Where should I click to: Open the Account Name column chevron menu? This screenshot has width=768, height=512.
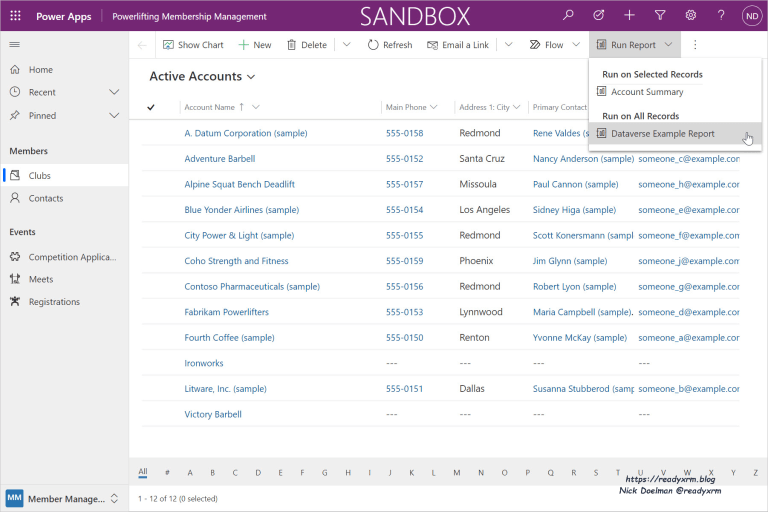[256, 107]
